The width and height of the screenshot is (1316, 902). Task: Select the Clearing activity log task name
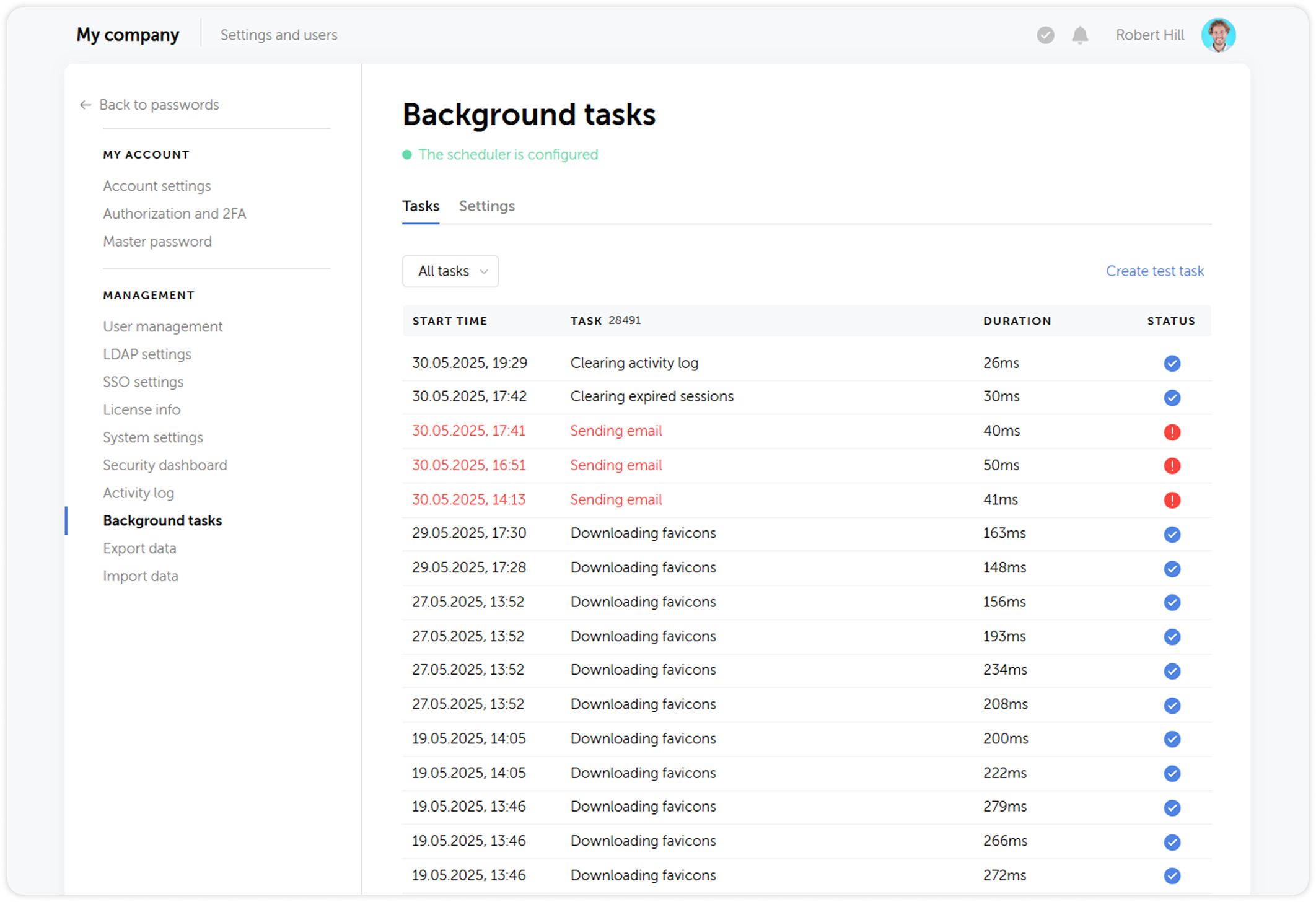pos(634,363)
